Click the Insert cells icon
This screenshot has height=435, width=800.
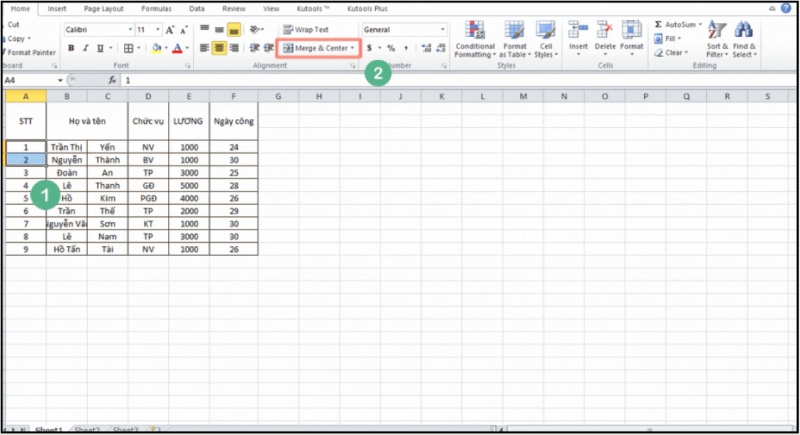point(578,30)
